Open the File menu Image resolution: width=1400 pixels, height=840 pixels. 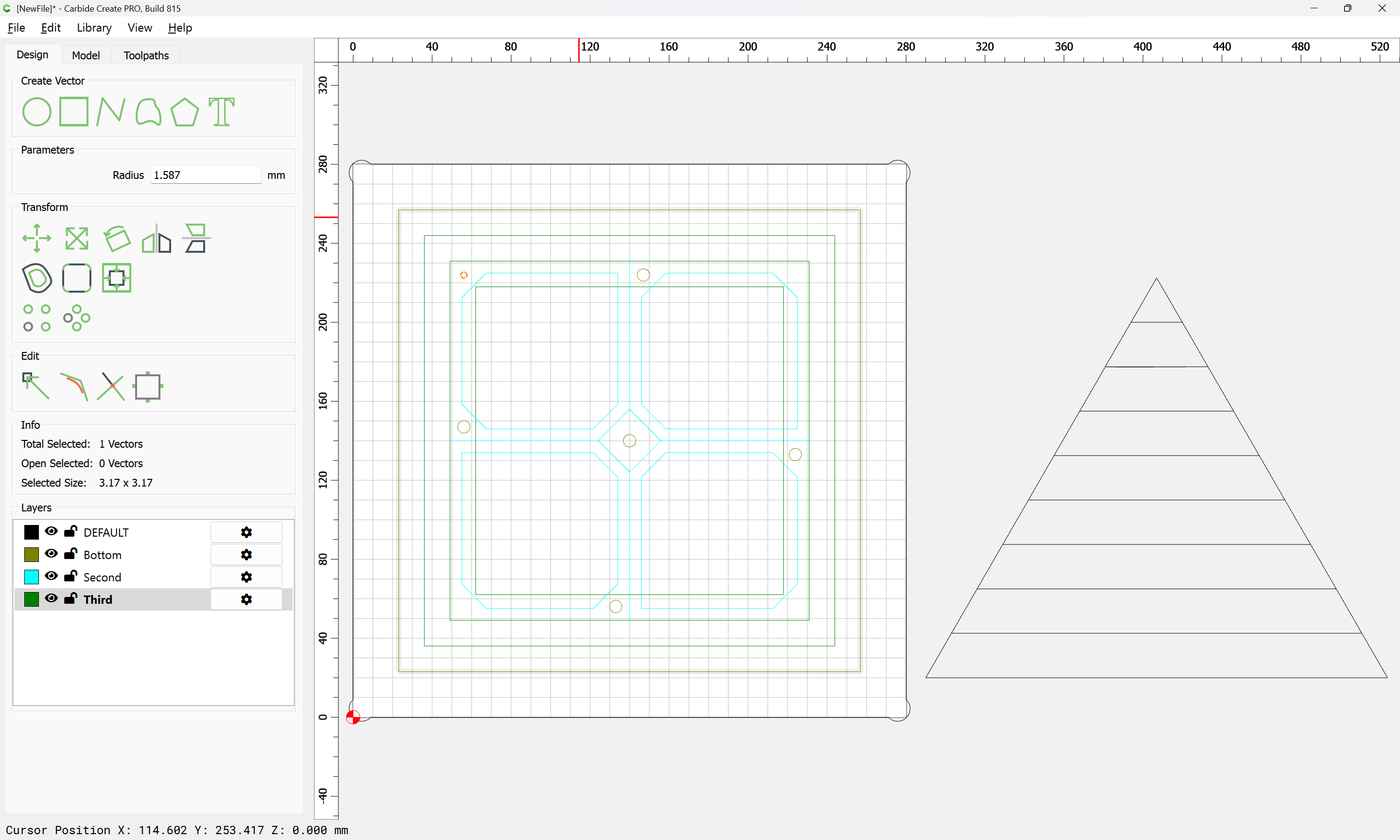17,28
